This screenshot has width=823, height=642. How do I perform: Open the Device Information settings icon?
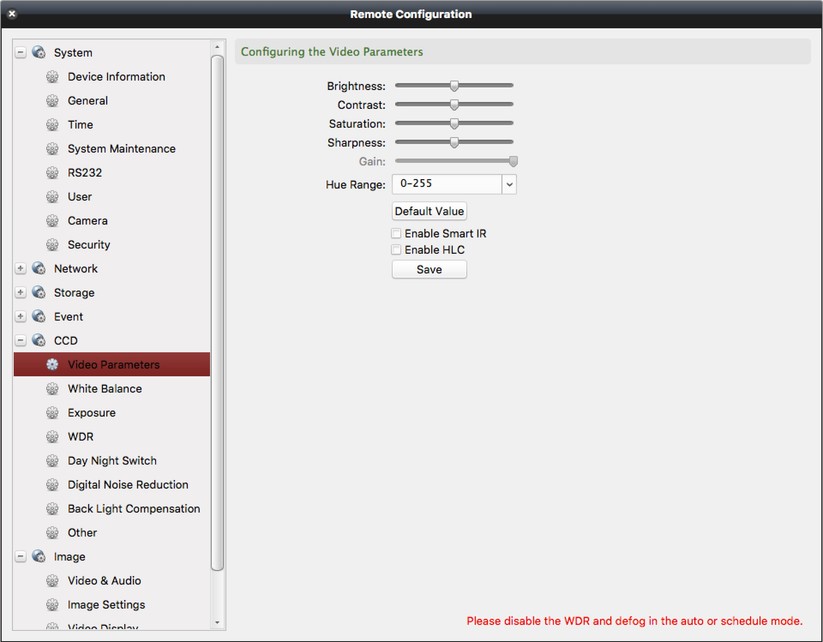point(52,76)
